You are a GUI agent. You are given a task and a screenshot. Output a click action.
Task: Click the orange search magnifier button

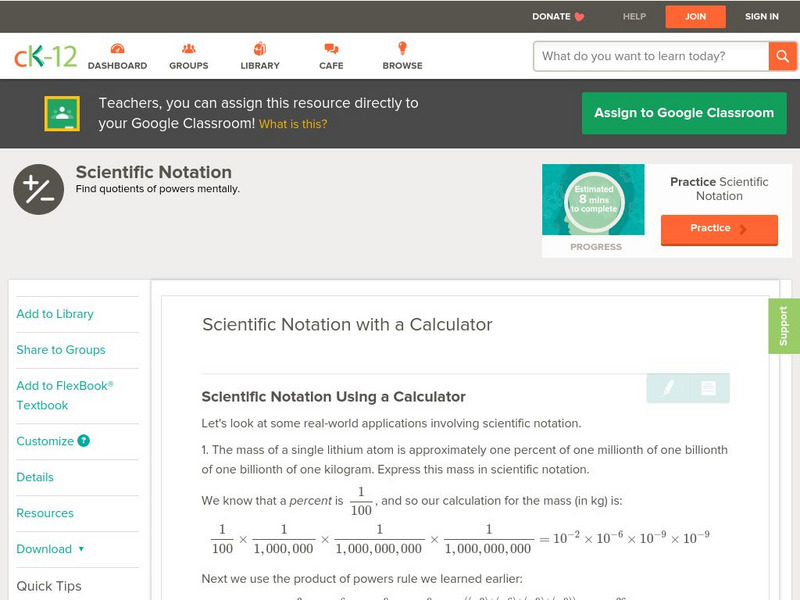(x=782, y=56)
